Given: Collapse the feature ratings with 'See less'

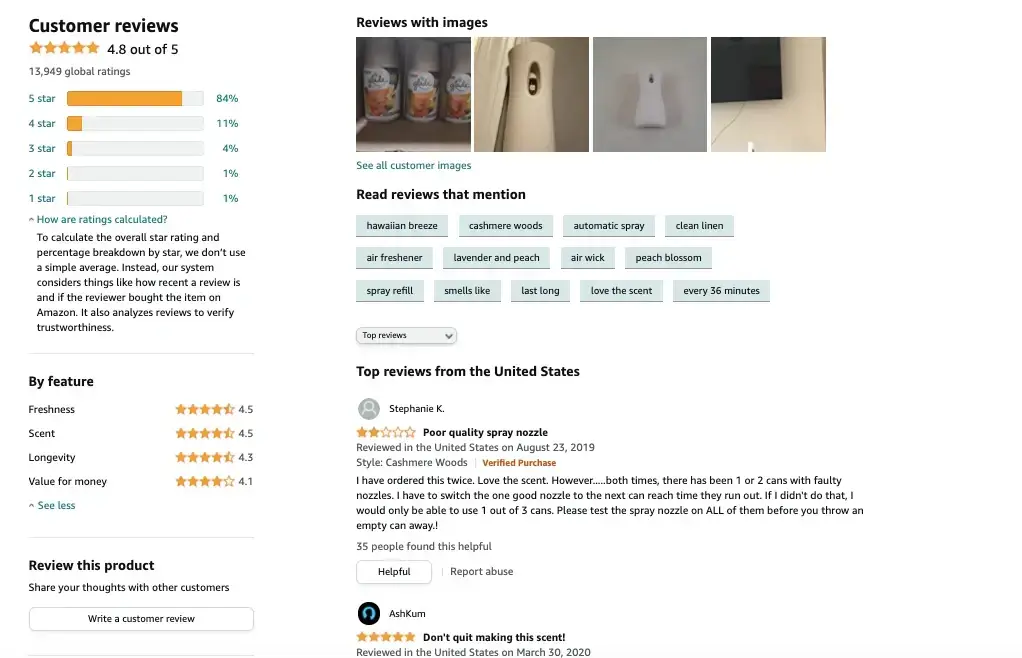Looking at the screenshot, I should (x=51, y=505).
